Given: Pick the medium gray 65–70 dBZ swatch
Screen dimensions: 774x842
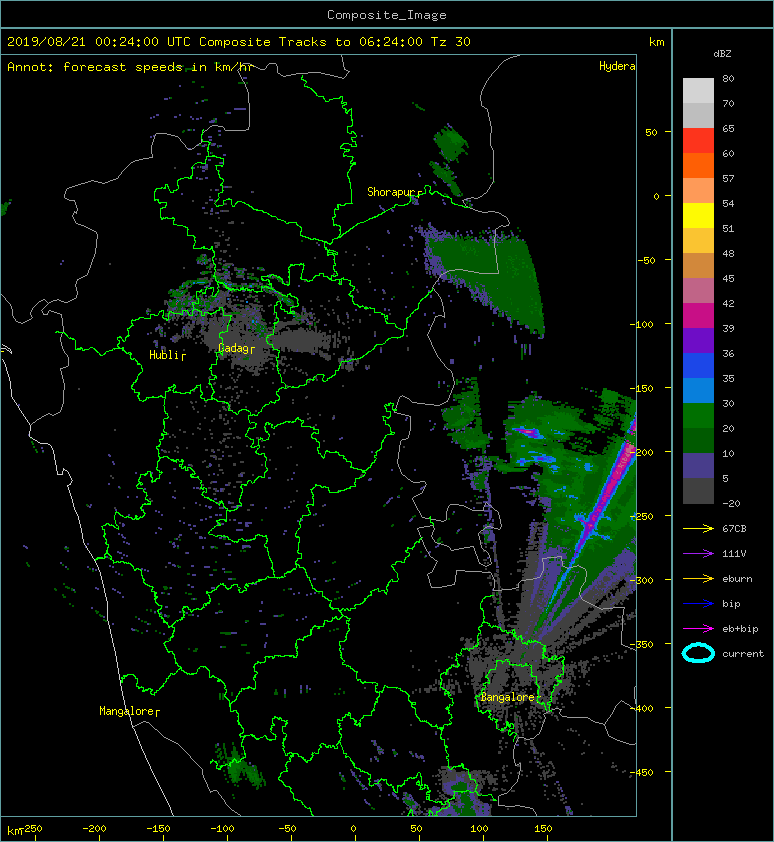Looking at the screenshot, I should (698, 115).
